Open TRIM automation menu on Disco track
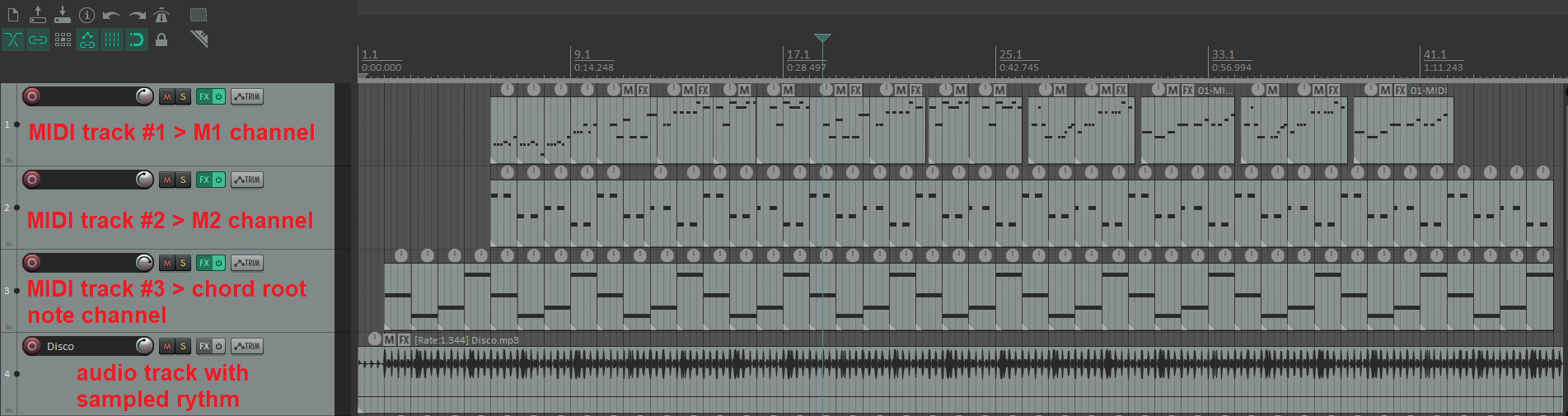 click(247, 346)
